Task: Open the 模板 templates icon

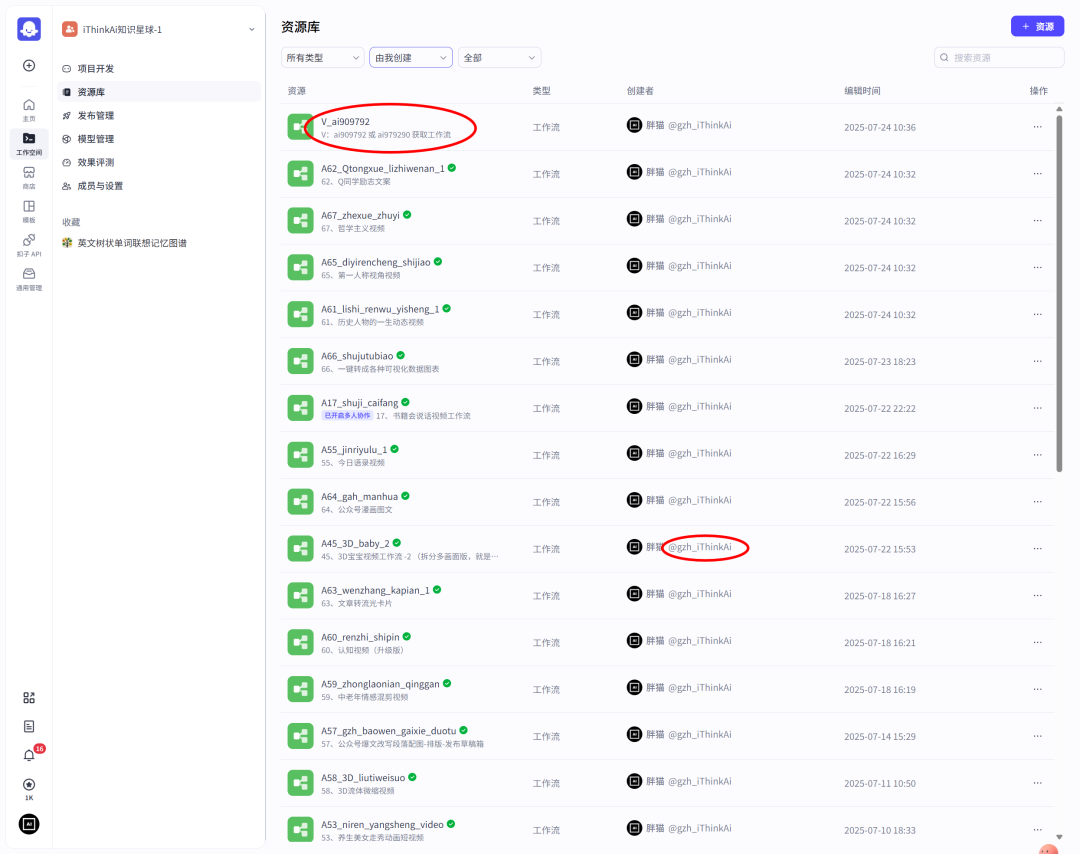Action: [x=29, y=210]
